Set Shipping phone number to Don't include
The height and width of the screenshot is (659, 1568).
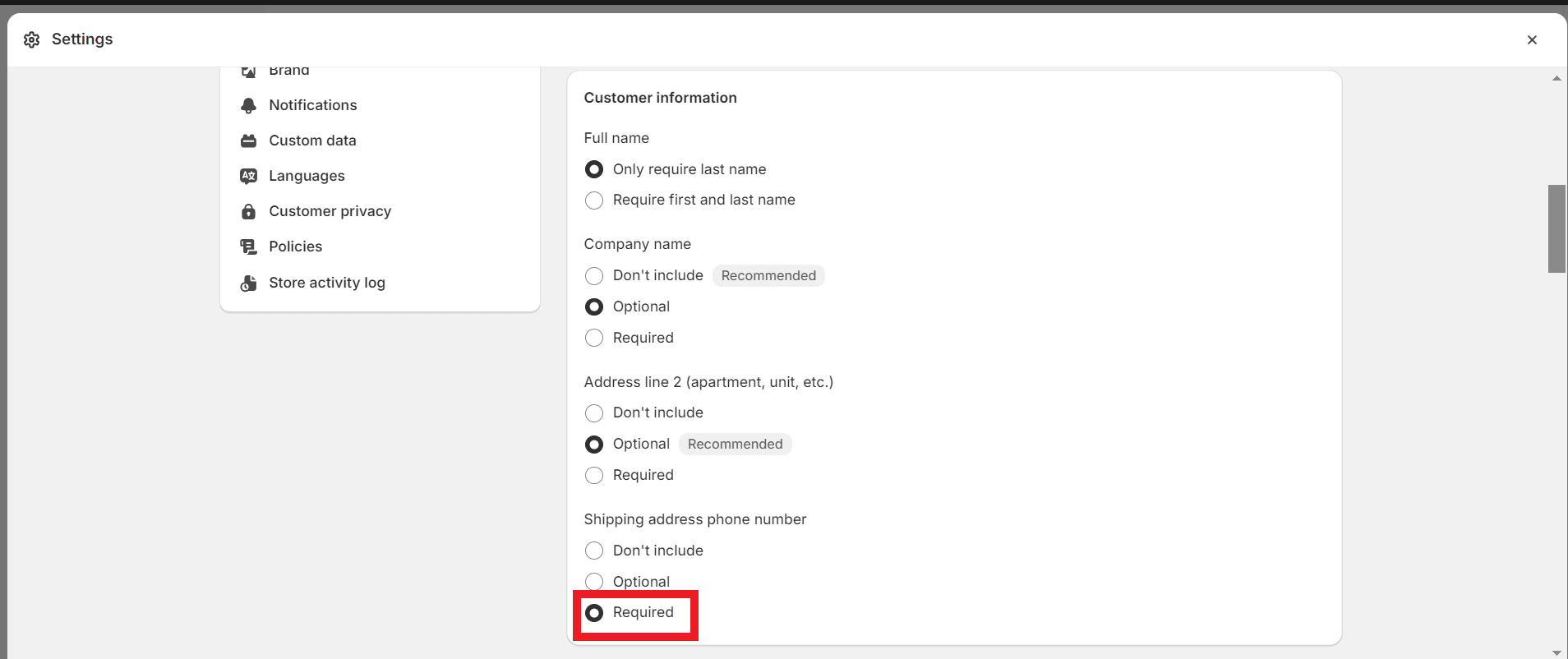[594, 551]
